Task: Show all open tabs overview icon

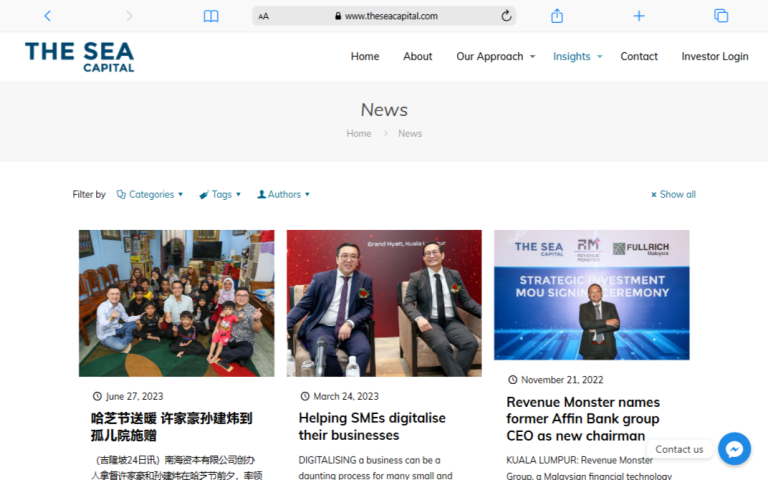Action: (x=720, y=16)
